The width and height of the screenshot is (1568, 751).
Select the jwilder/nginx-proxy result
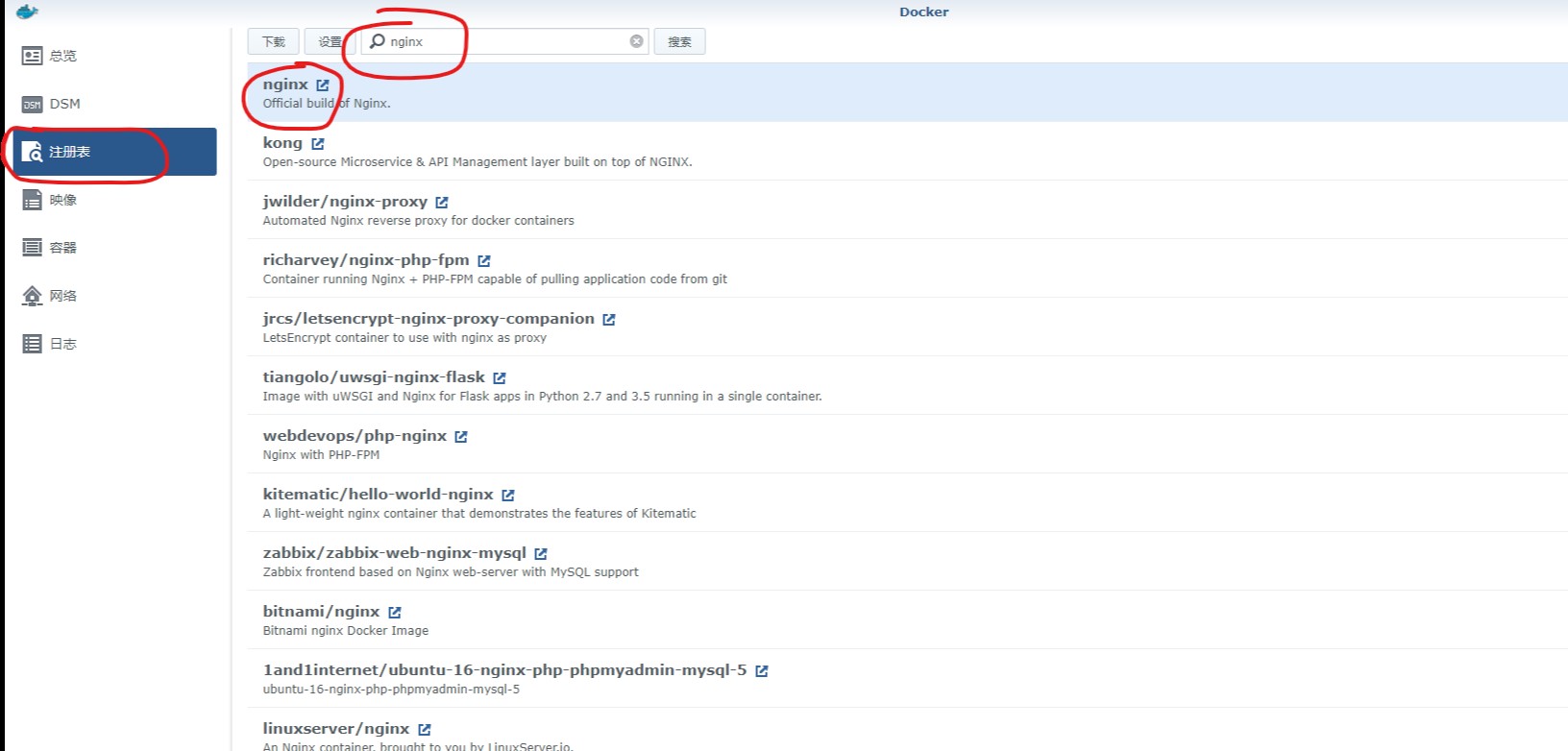coord(907,210)
